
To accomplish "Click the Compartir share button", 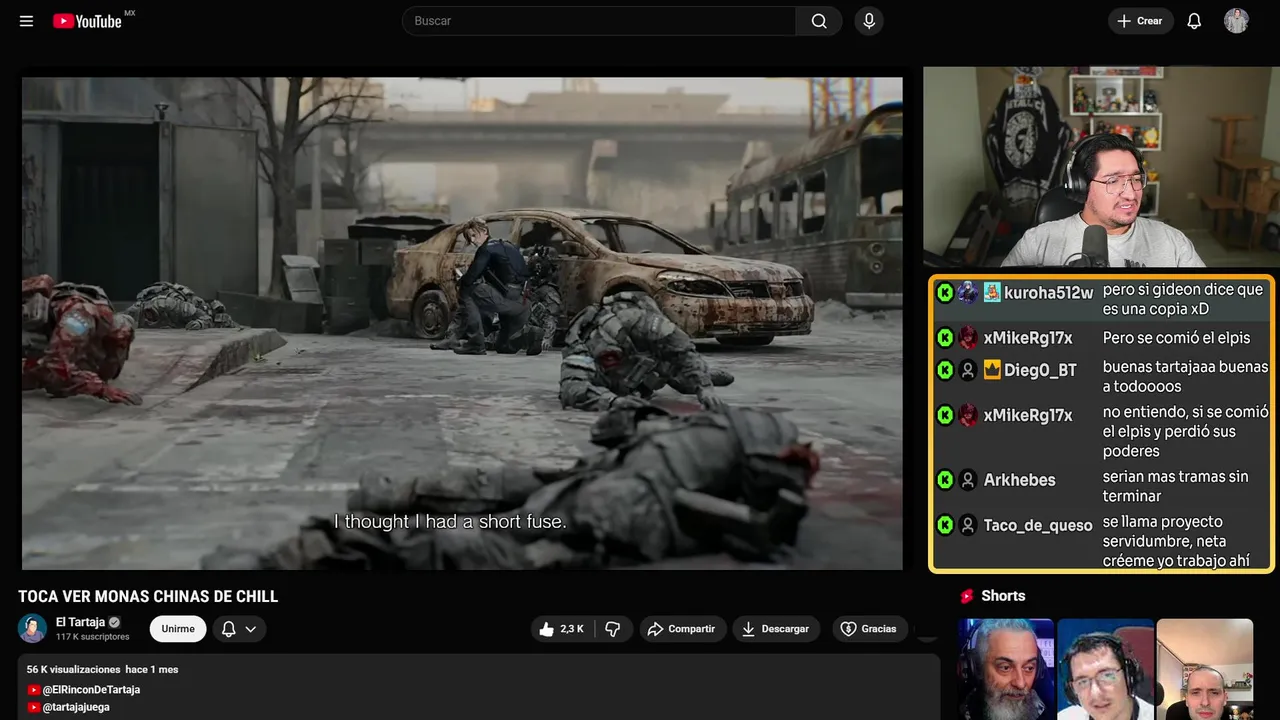I will point(682,629).
